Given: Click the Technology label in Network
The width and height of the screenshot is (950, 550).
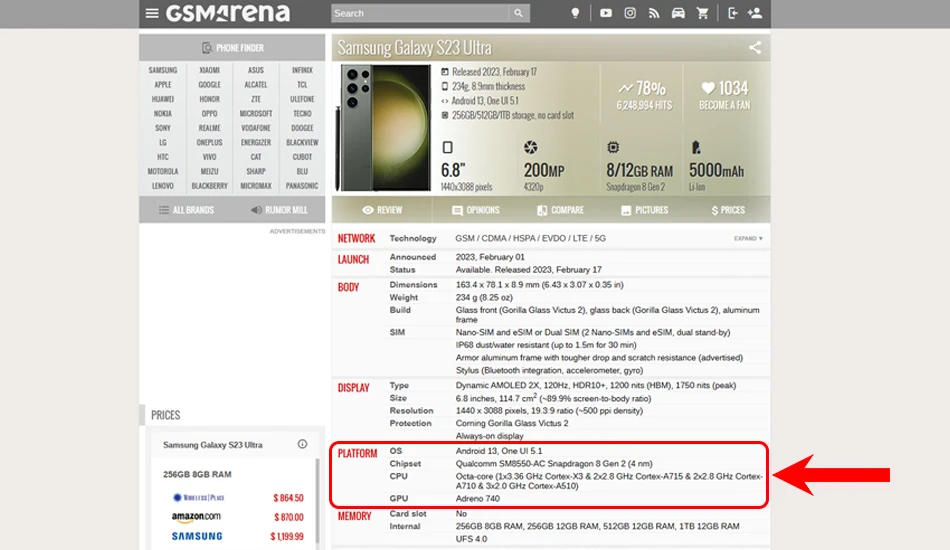Looking at the screenshot, I should 413,239.
